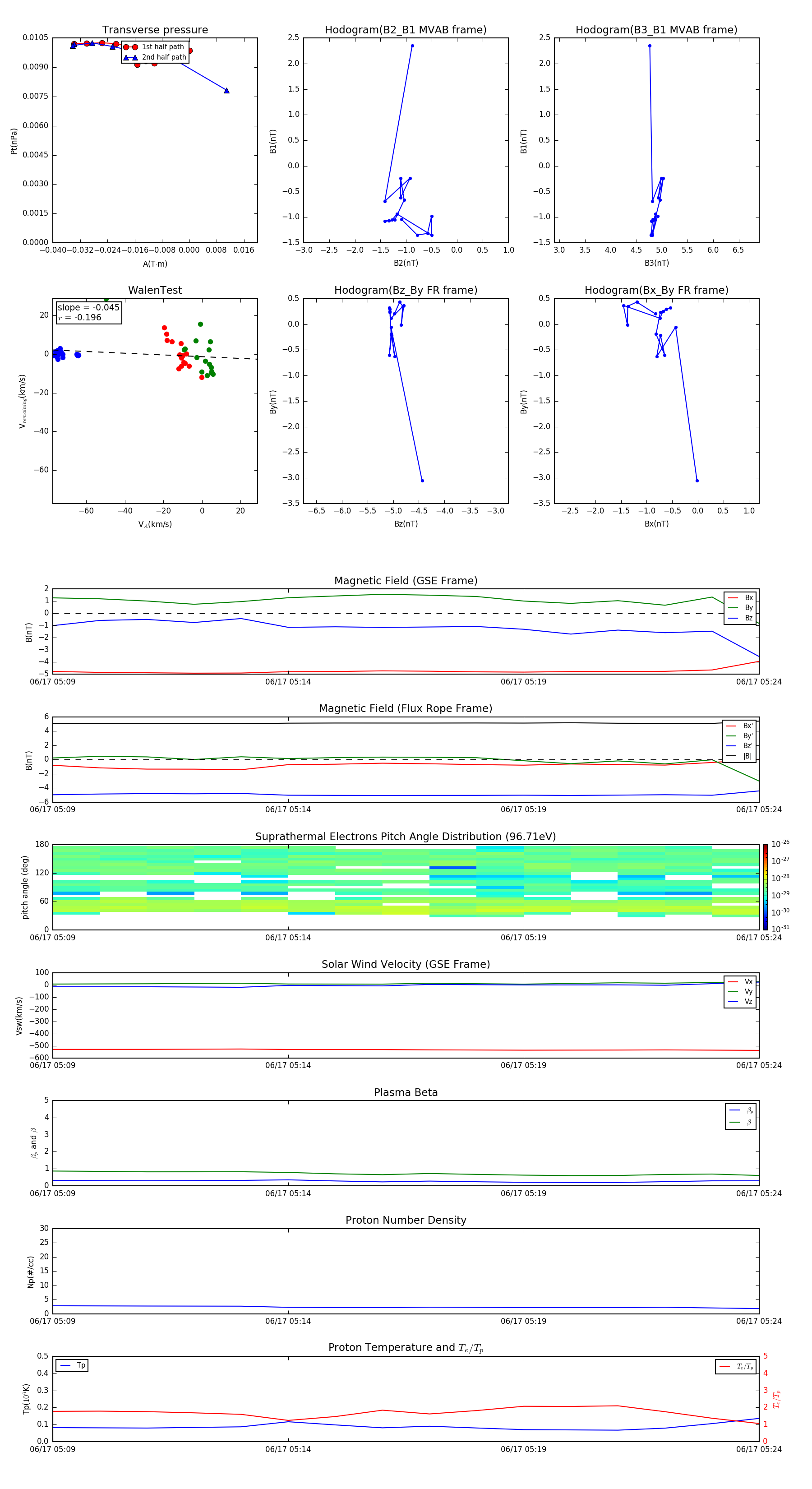Click the 'B2(nT)' x-axis label
The image size is (812, 1489).
pos(406,263)
